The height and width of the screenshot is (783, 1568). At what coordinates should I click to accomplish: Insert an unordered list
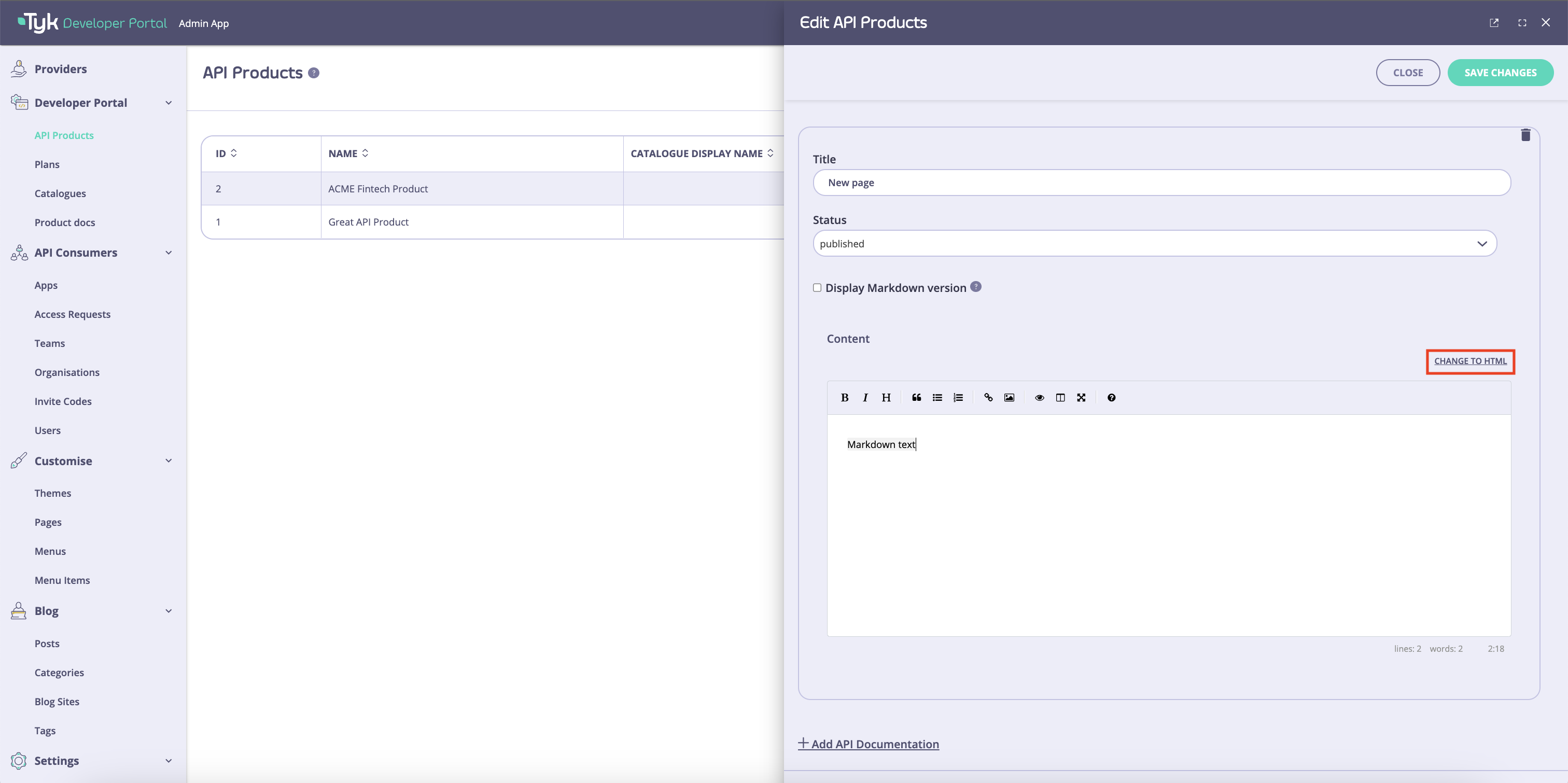click(x=937, y=397)
